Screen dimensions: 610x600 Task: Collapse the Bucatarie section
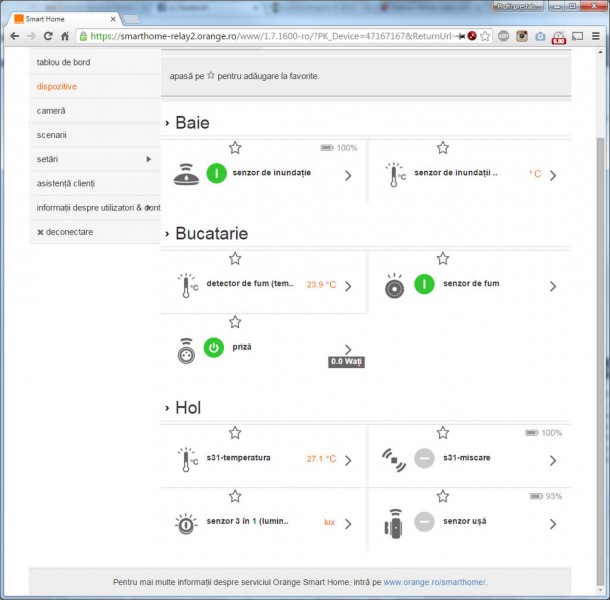(x=167, y=234)
